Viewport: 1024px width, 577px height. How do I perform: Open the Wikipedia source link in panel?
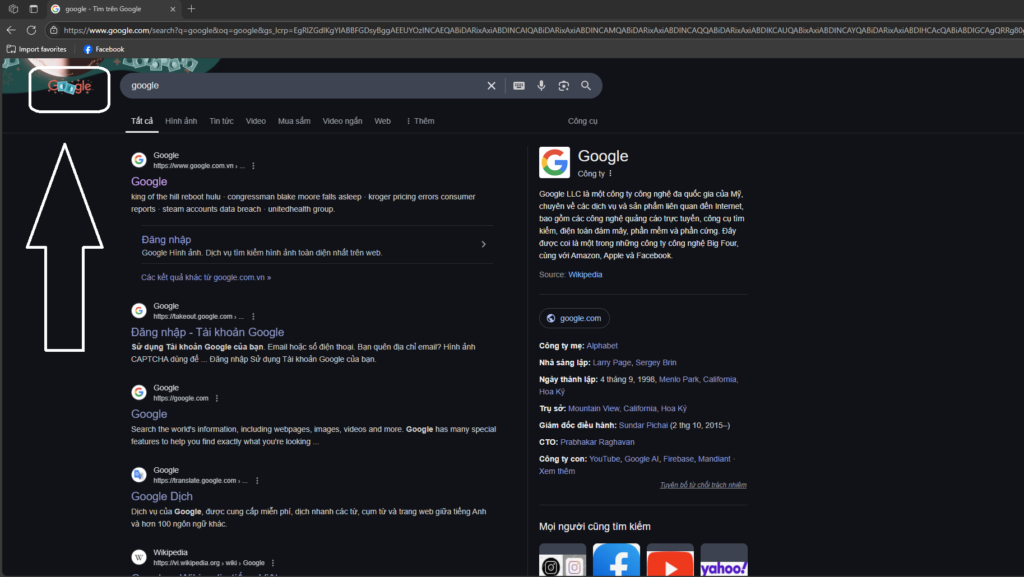585,275
